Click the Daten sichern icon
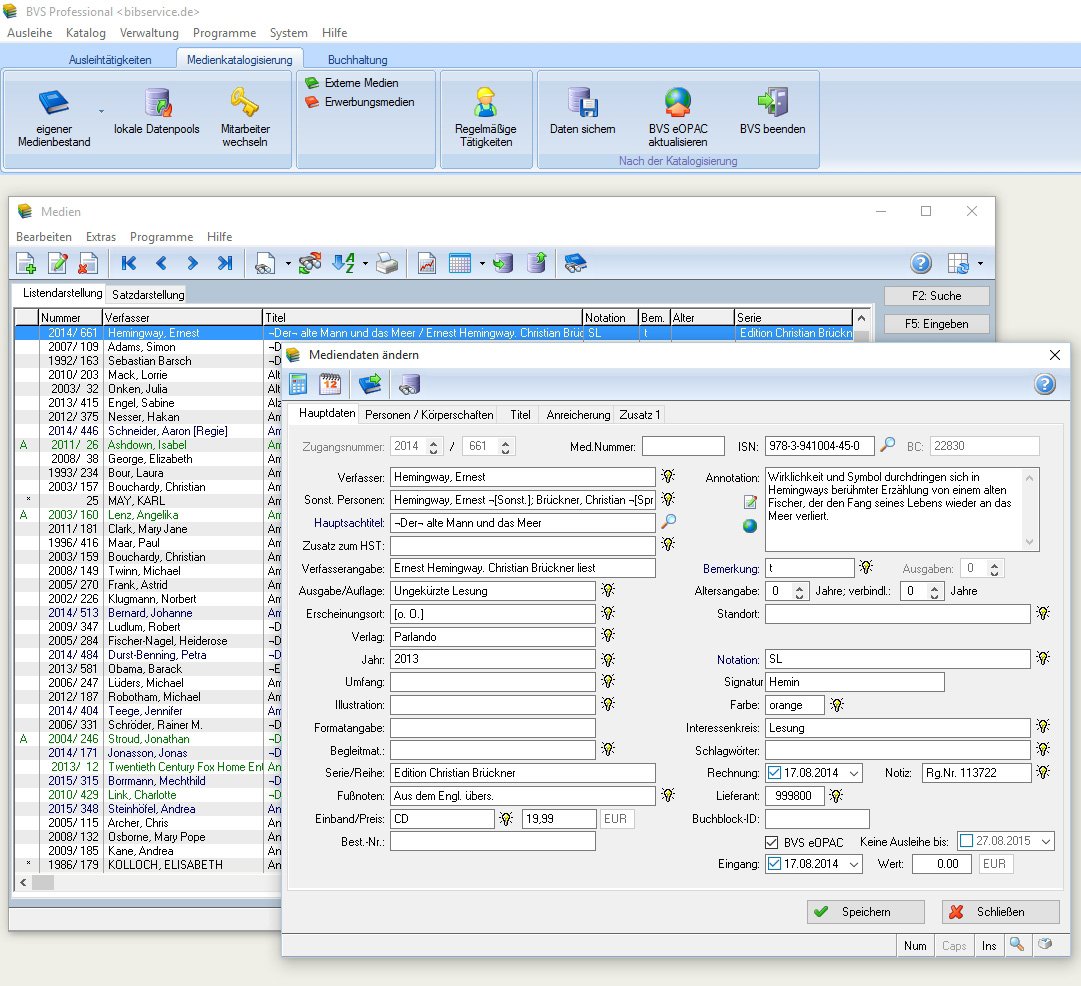The width and height of the screenshot is (1081, 986). pyautogui.click(x=582, y=104)
